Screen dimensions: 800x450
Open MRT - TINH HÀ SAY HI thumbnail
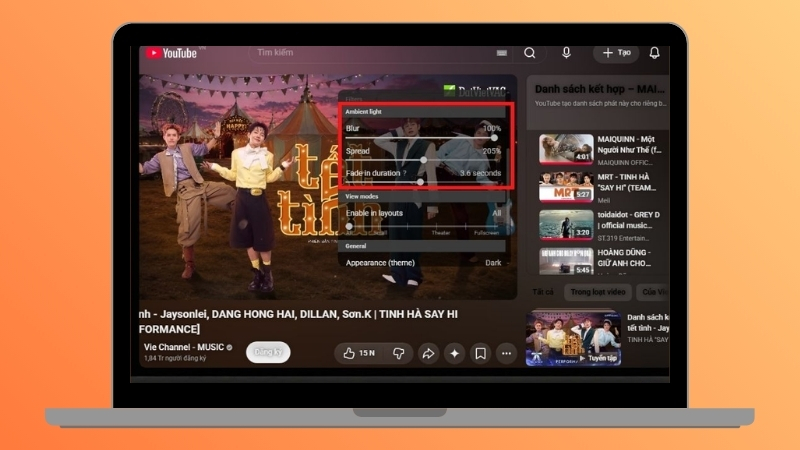(x=566, y=187)
